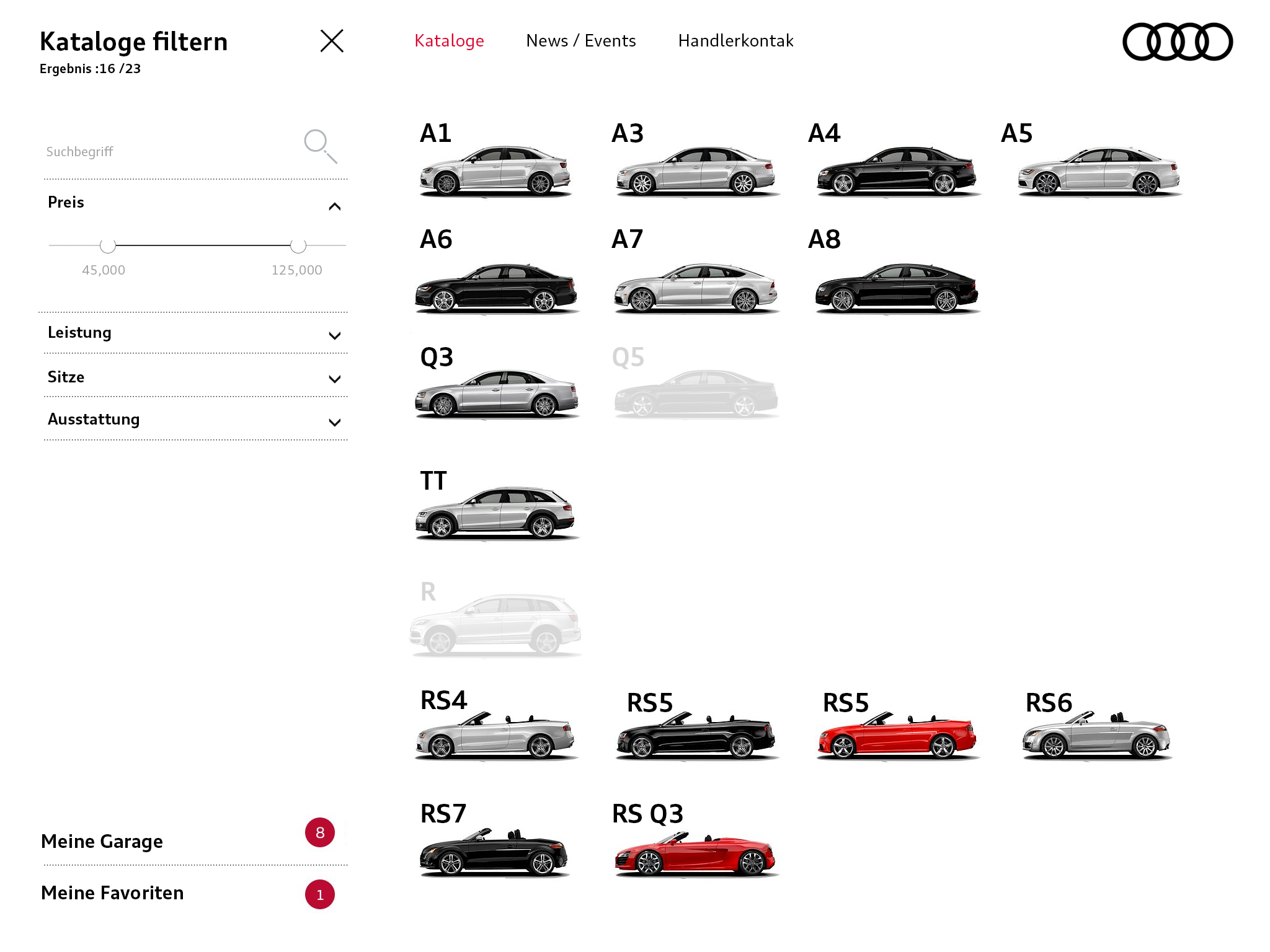Select the A1 car model
Screen dimensions: 1270x952
tap(495, 159)
